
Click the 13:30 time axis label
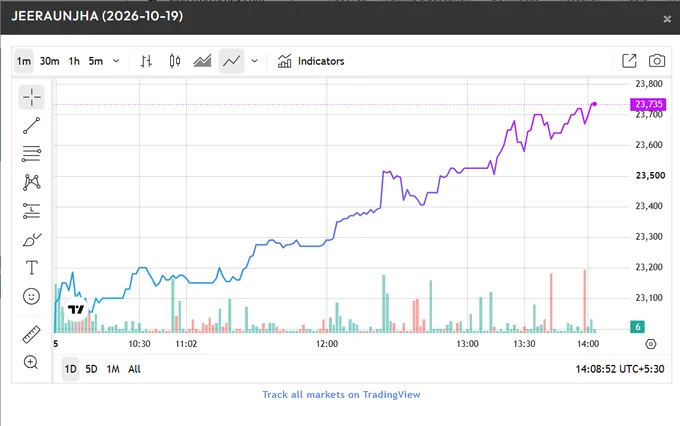tap(524, 344)
